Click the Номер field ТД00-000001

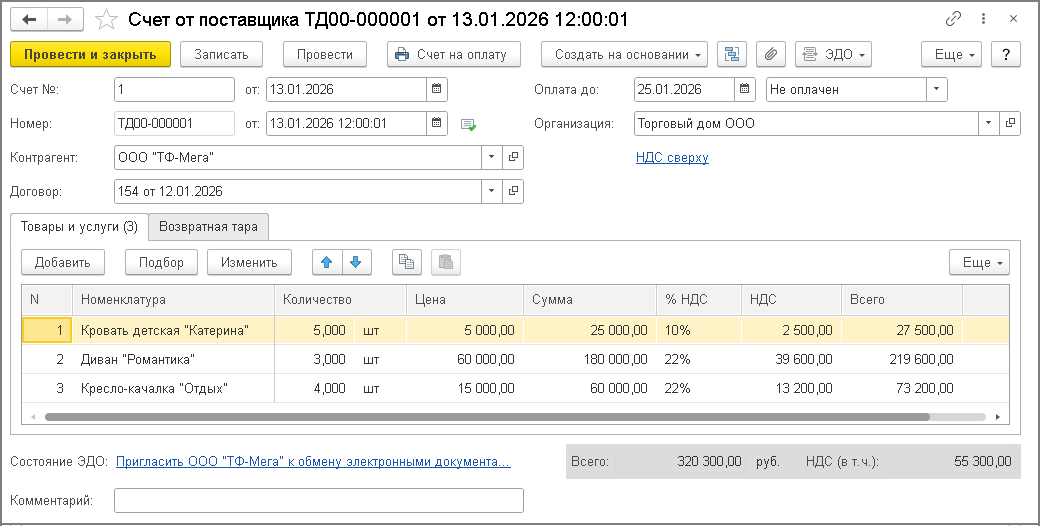[x=174, y=123]
